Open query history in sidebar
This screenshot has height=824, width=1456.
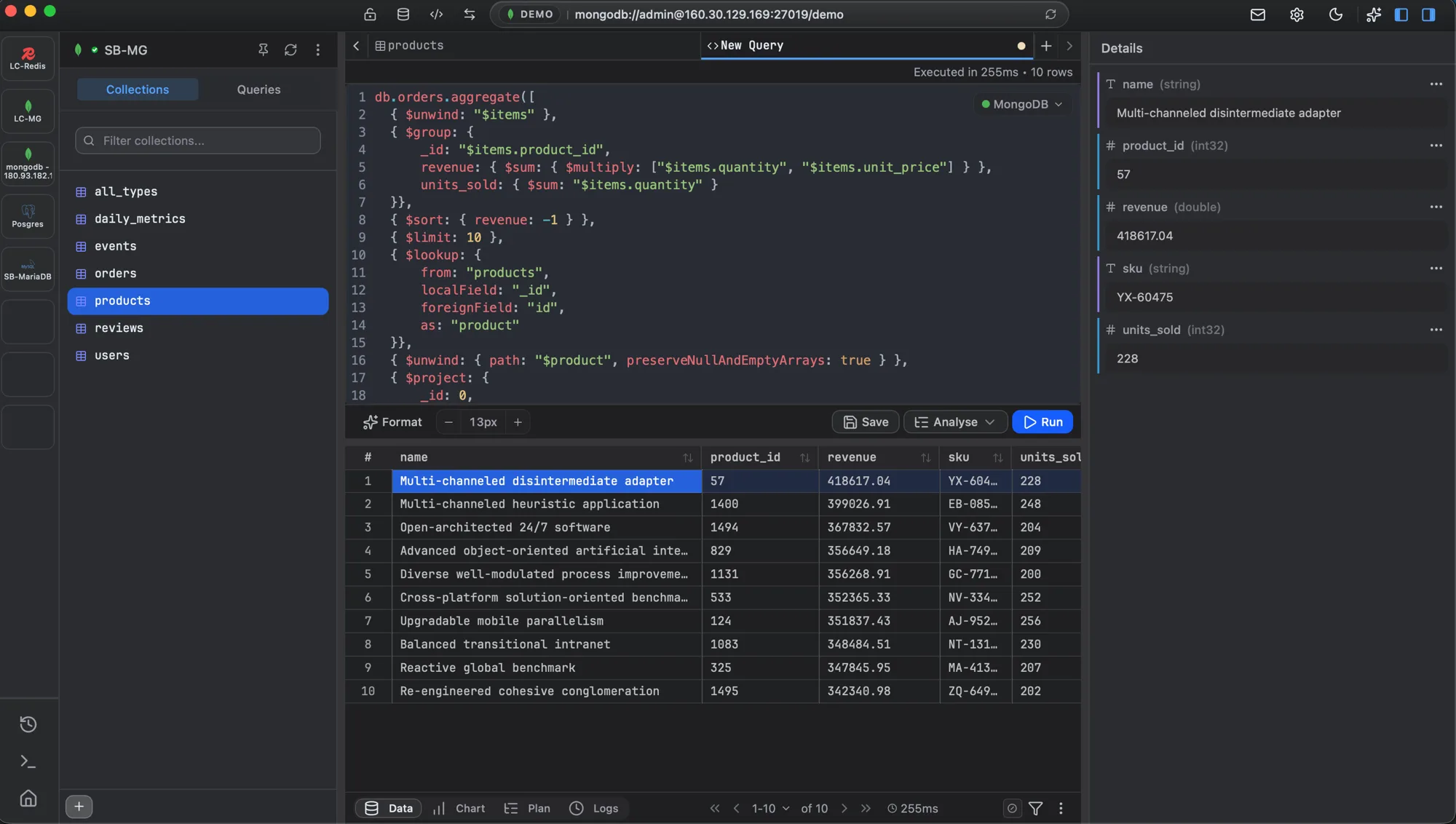coord(28,724)
